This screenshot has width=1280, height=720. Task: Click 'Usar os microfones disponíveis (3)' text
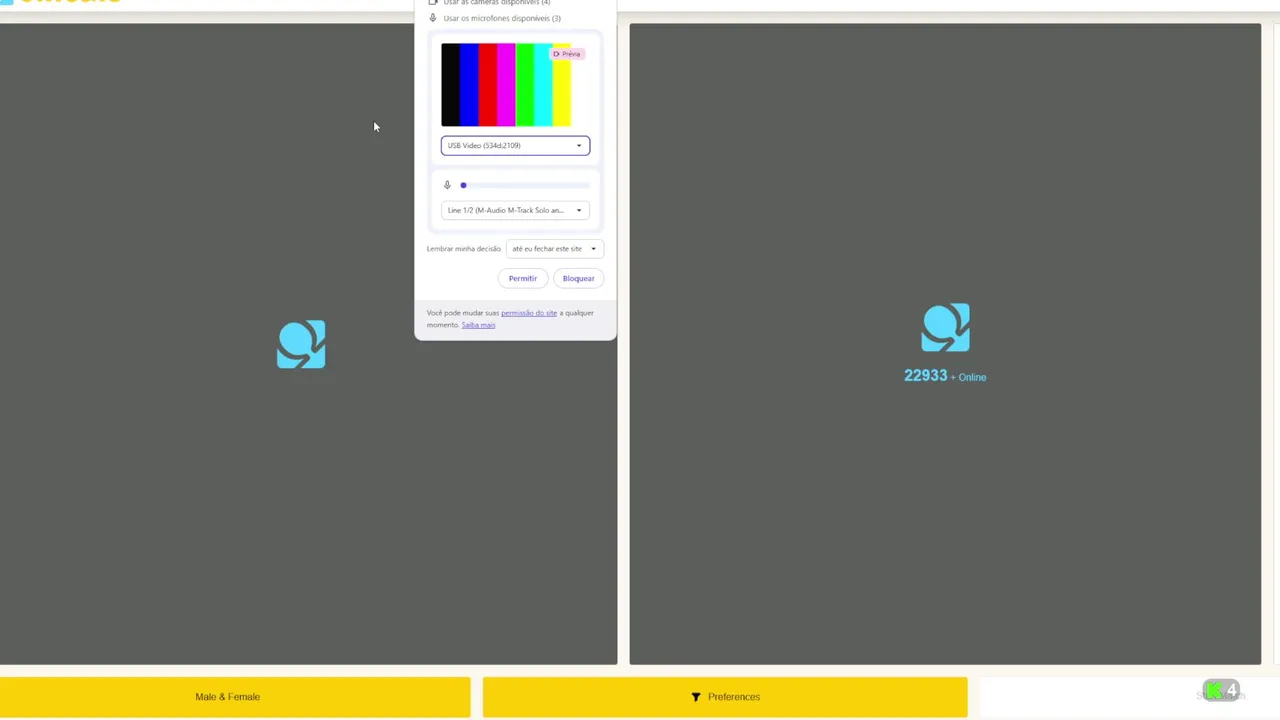pos(502,18)
